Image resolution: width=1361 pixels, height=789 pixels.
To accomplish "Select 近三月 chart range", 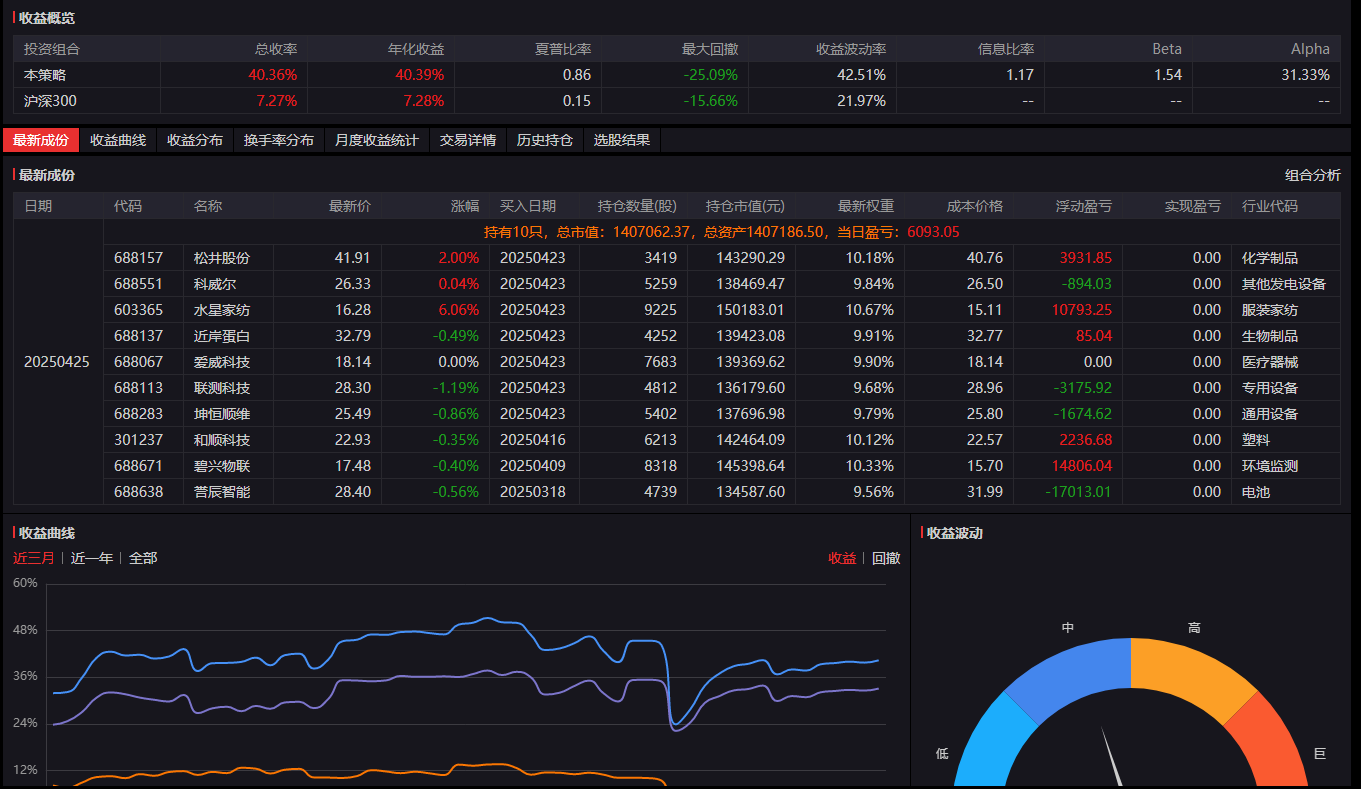I will (x=34, y=558).
